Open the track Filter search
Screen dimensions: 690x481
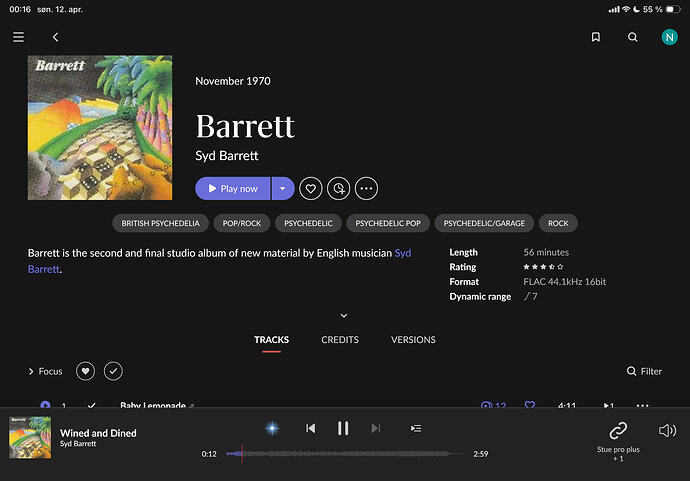[x=644, y=371]
